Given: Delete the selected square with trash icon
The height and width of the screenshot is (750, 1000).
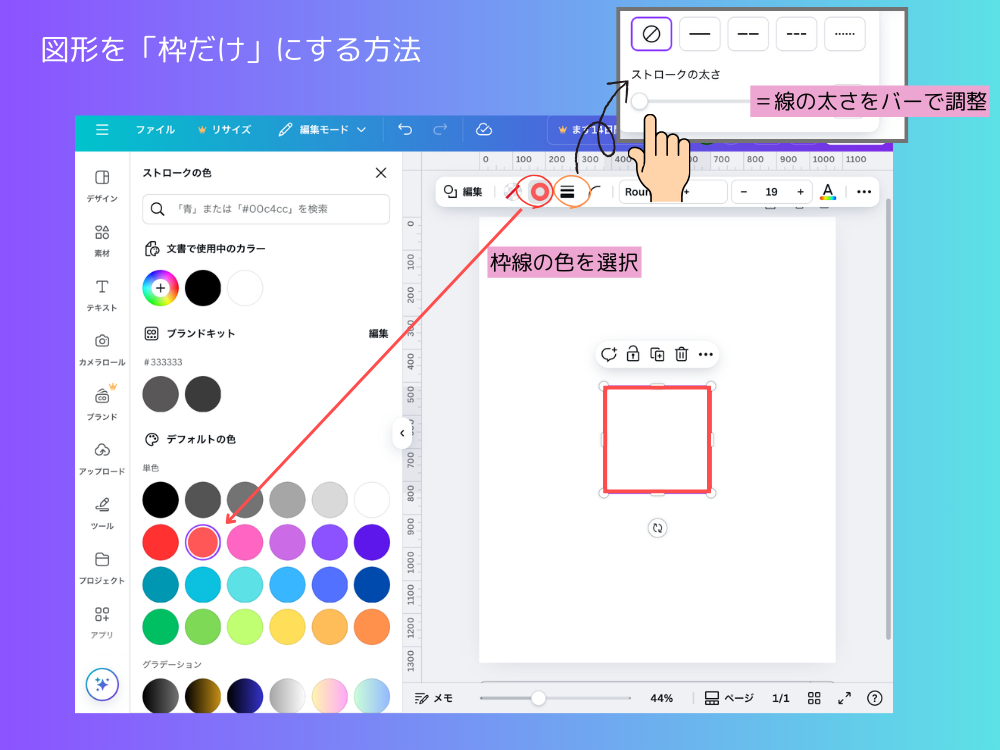Looking at the screenshot, I should [x=681, y=354].
